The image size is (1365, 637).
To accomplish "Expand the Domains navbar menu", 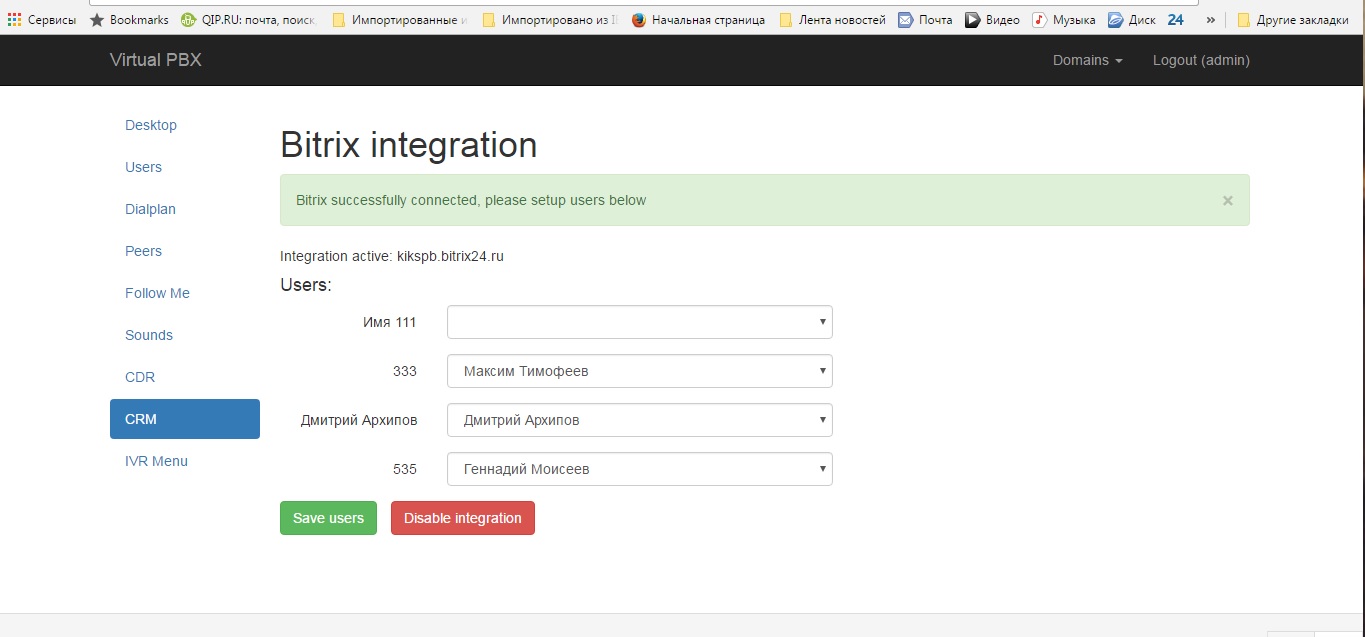I will pos(1087,60).
